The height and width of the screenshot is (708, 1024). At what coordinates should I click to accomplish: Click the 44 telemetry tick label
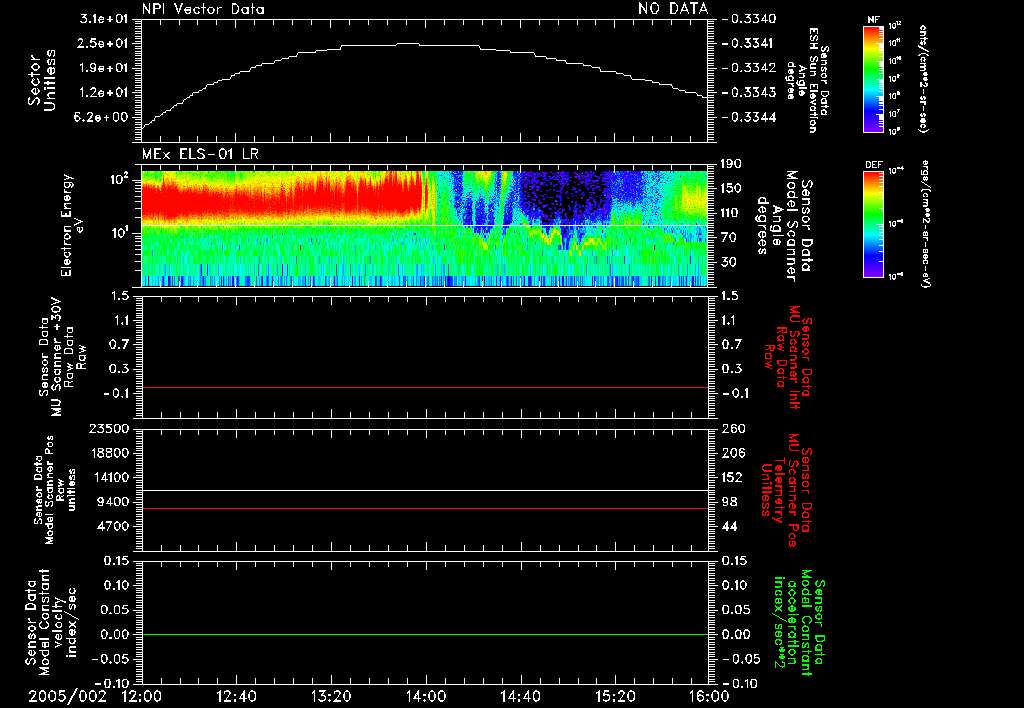730,526
